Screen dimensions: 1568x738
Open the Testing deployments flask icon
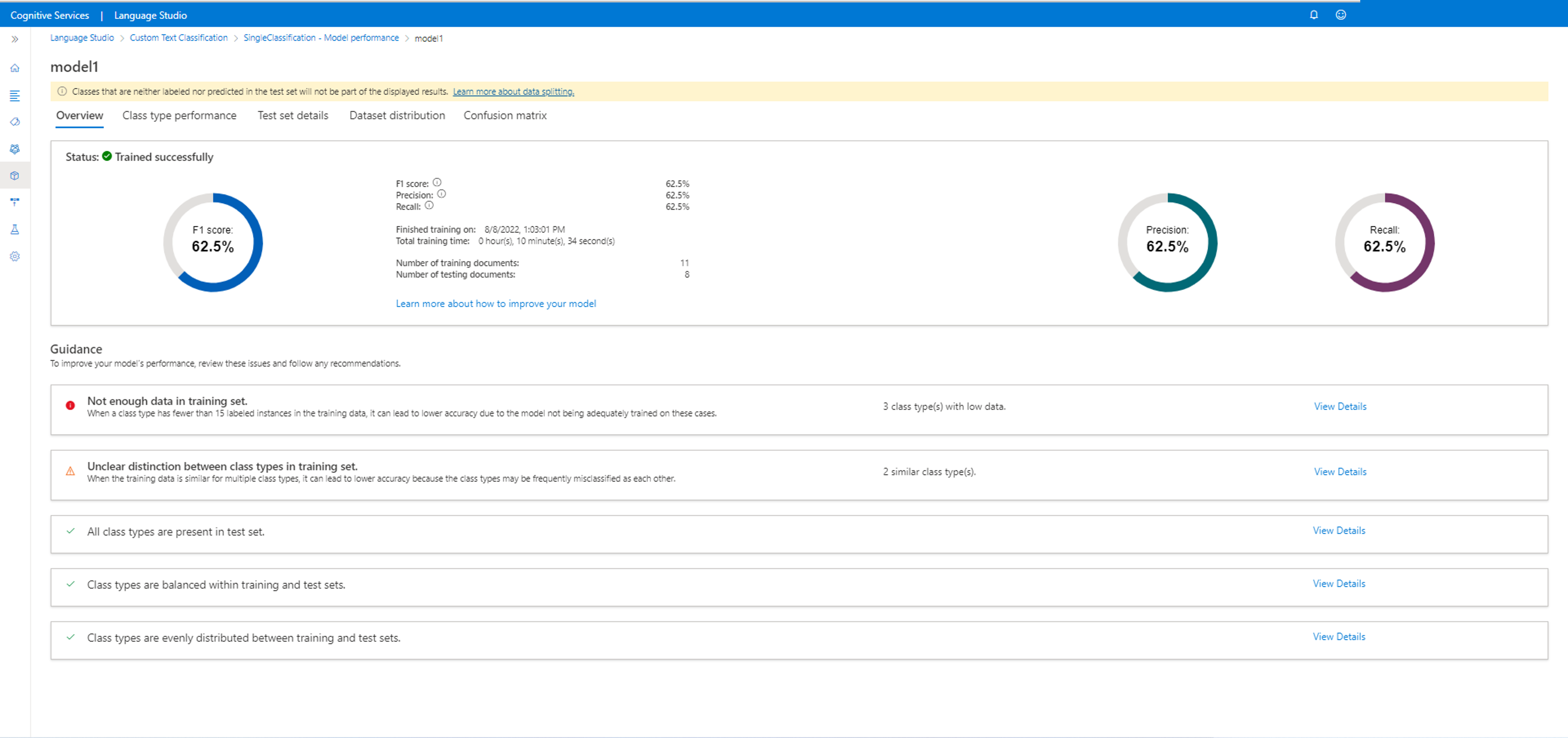[x=15, y=229]
